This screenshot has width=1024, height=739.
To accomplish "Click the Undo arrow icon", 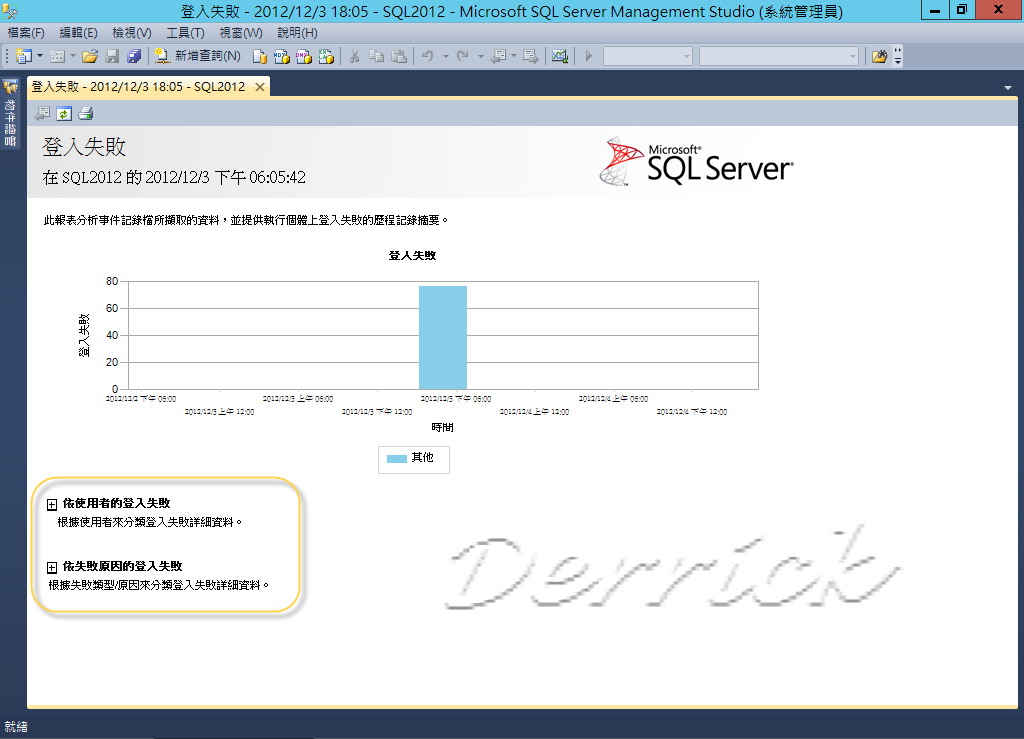I will [x=428, y=57].
